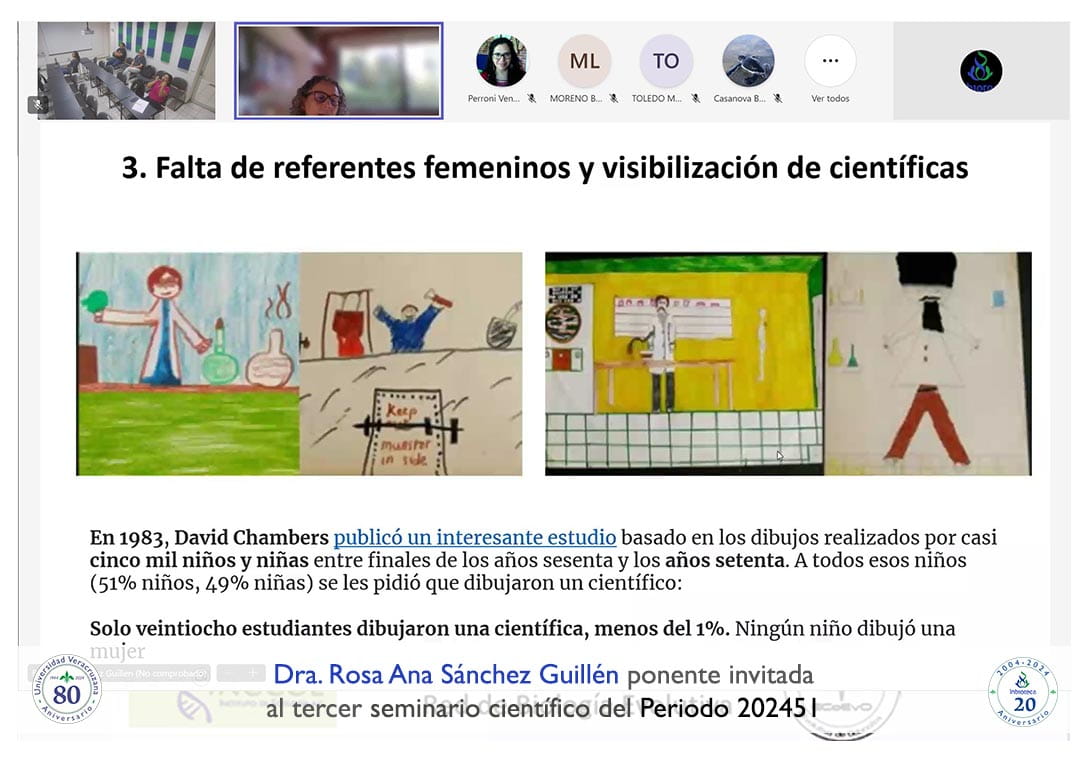Select the ML initials avatar for Moreno
The width and height of the screenshot is (1090, 760).
[x=584, y=61]
